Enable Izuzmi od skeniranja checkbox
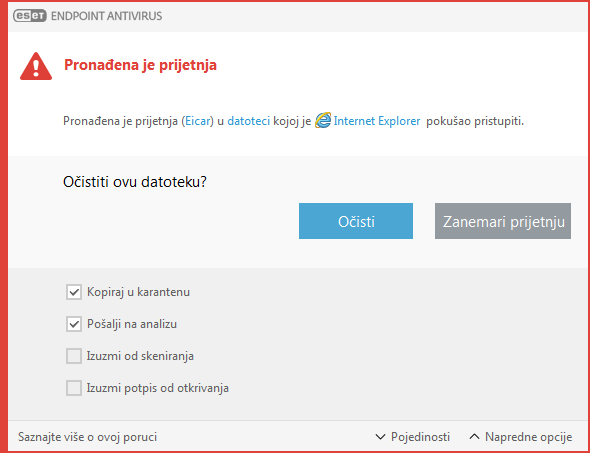 pos(74,356)
